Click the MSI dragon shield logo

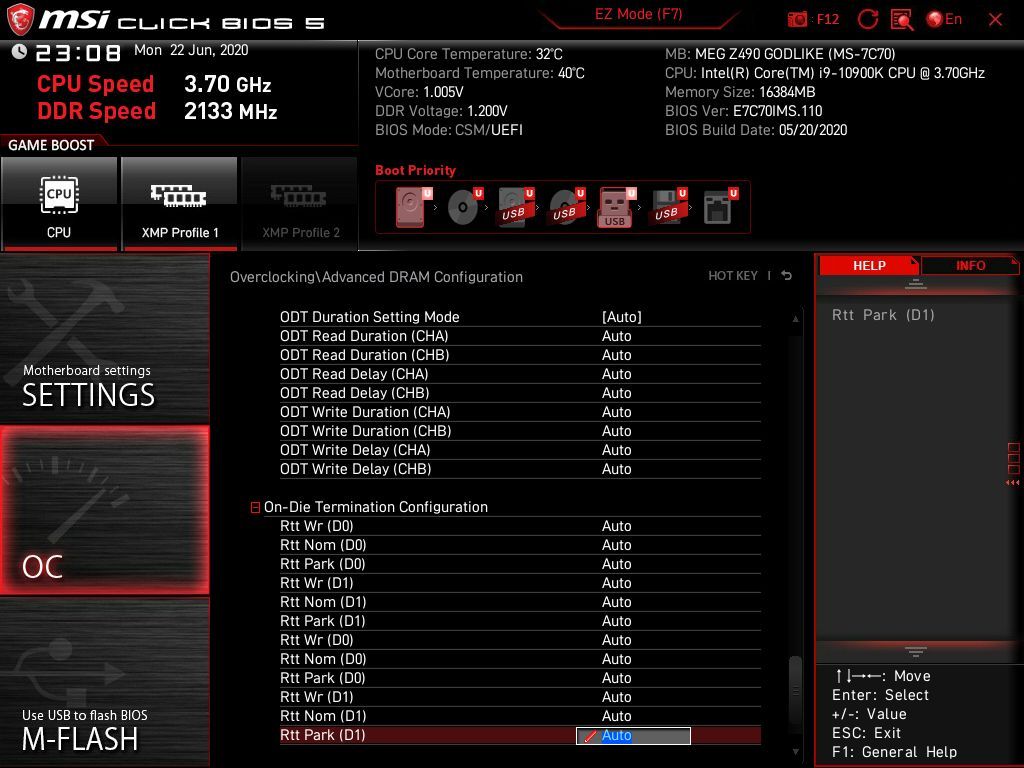point(20,19)
